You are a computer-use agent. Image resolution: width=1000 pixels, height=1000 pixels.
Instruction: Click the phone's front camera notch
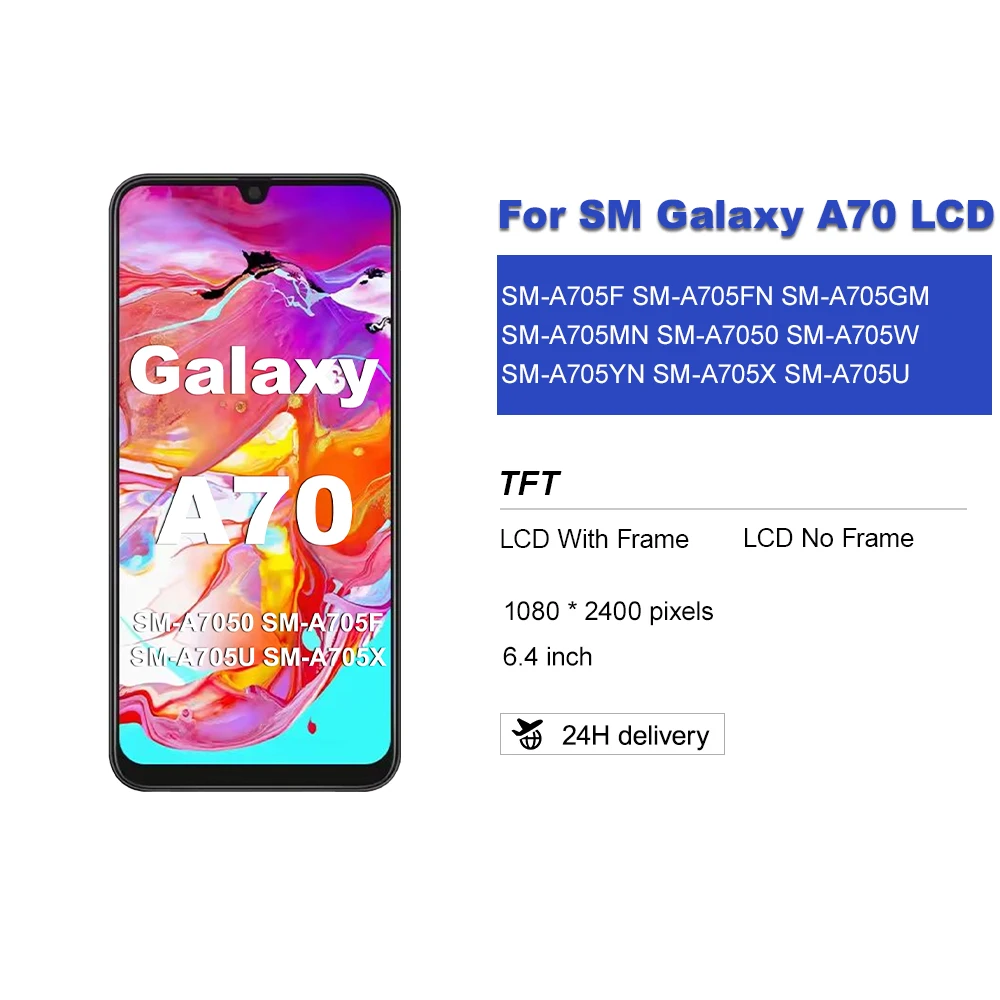(x=254, y=193)
